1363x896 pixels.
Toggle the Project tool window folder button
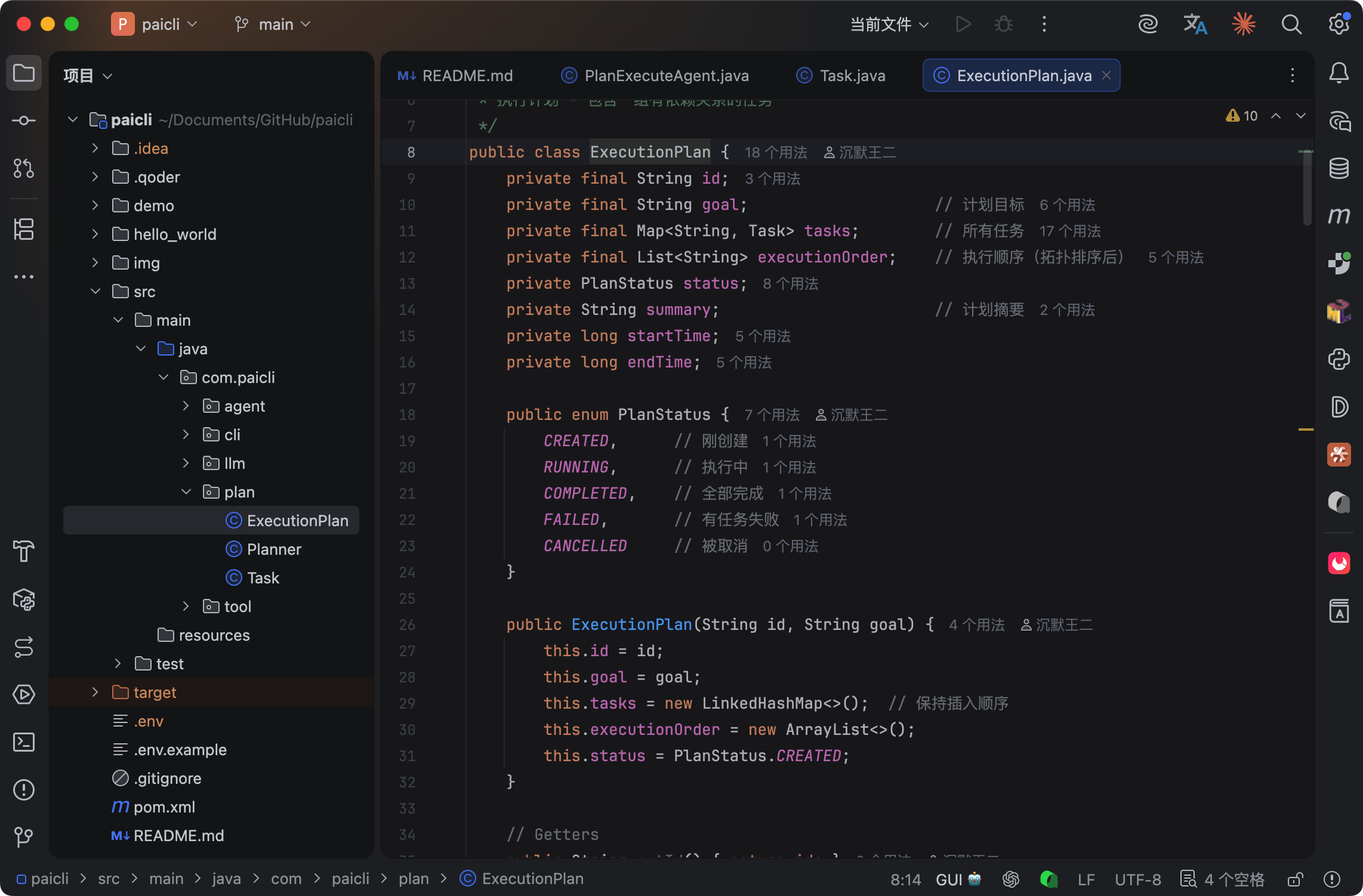point(24,73)
